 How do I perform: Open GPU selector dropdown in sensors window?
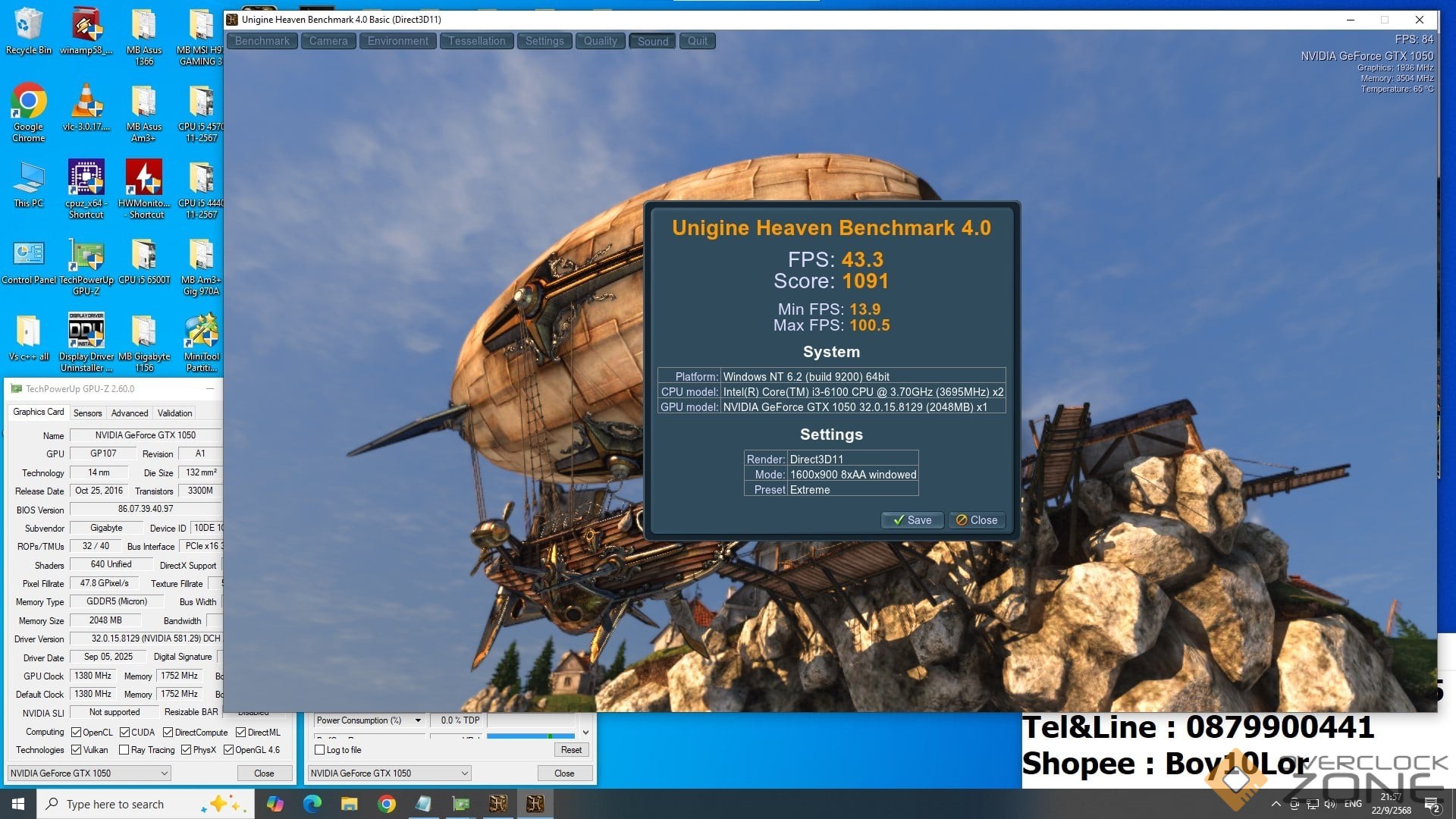pos(389,773)
